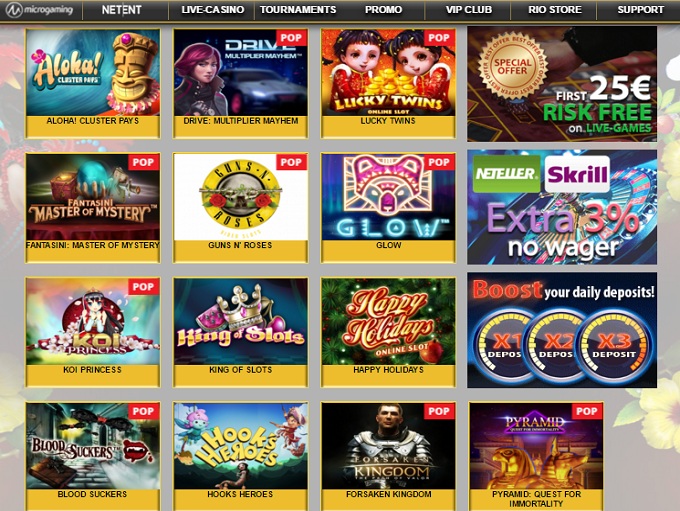This screenshot has height=511, width=680.
Task: Open the PROMO menu item
Action: (x=383, y=10)
